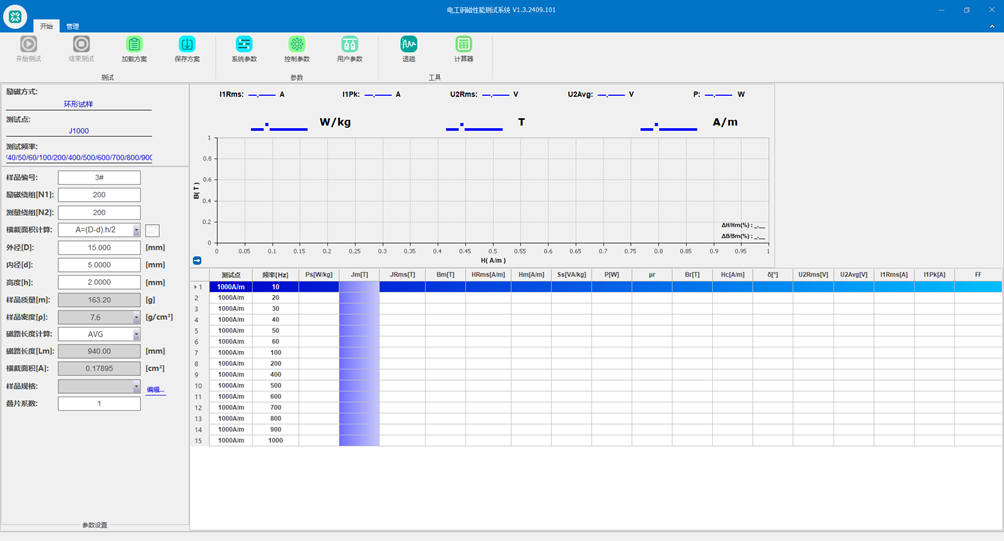Click the small square button beside the cross-section formula
This screenshot has height=541, width=1004.
coord(152,230)
